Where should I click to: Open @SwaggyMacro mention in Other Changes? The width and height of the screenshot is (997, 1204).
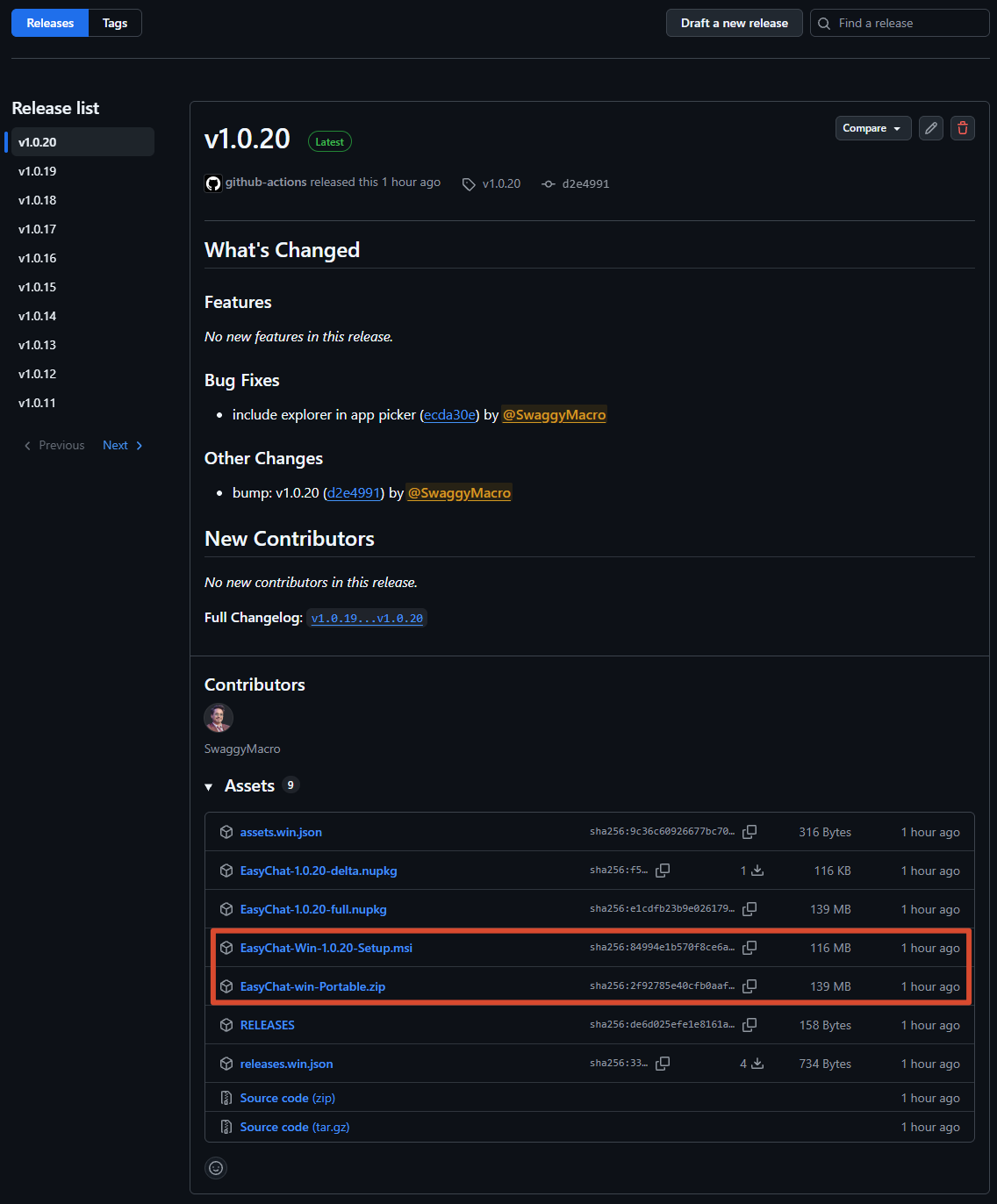[459, 492]
